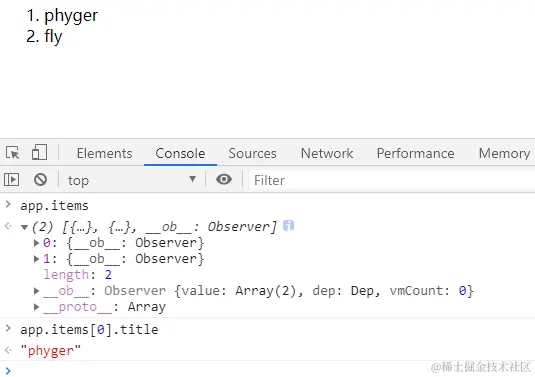Viewport: 535px width, 377px height.
Task: Toggle the device toolbar icon
Action: (39, 152)
